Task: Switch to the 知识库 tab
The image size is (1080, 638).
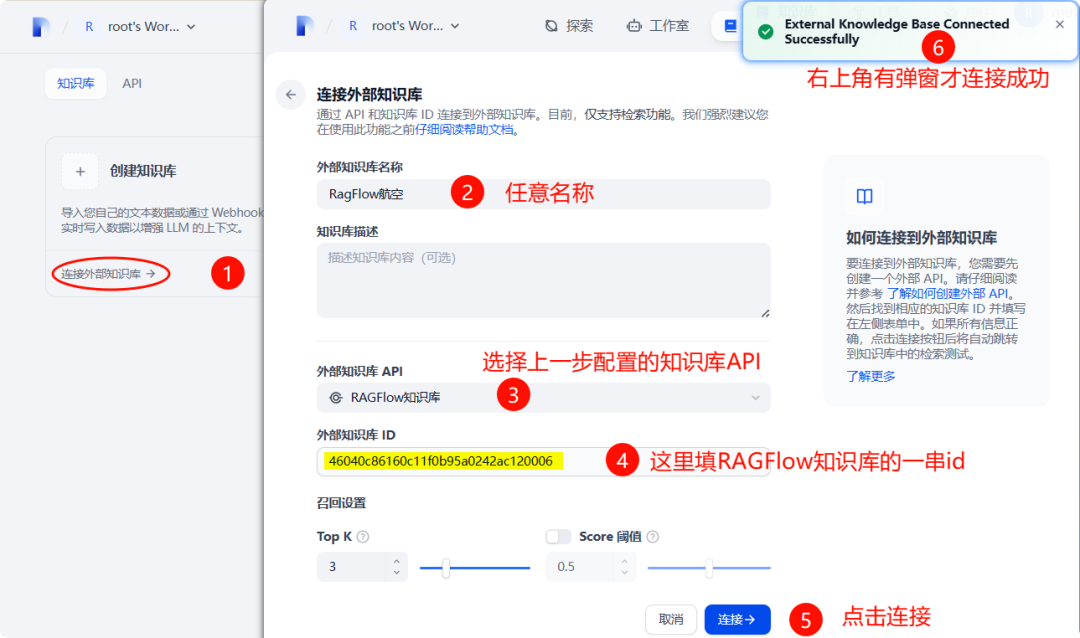Action: point(76,83)
